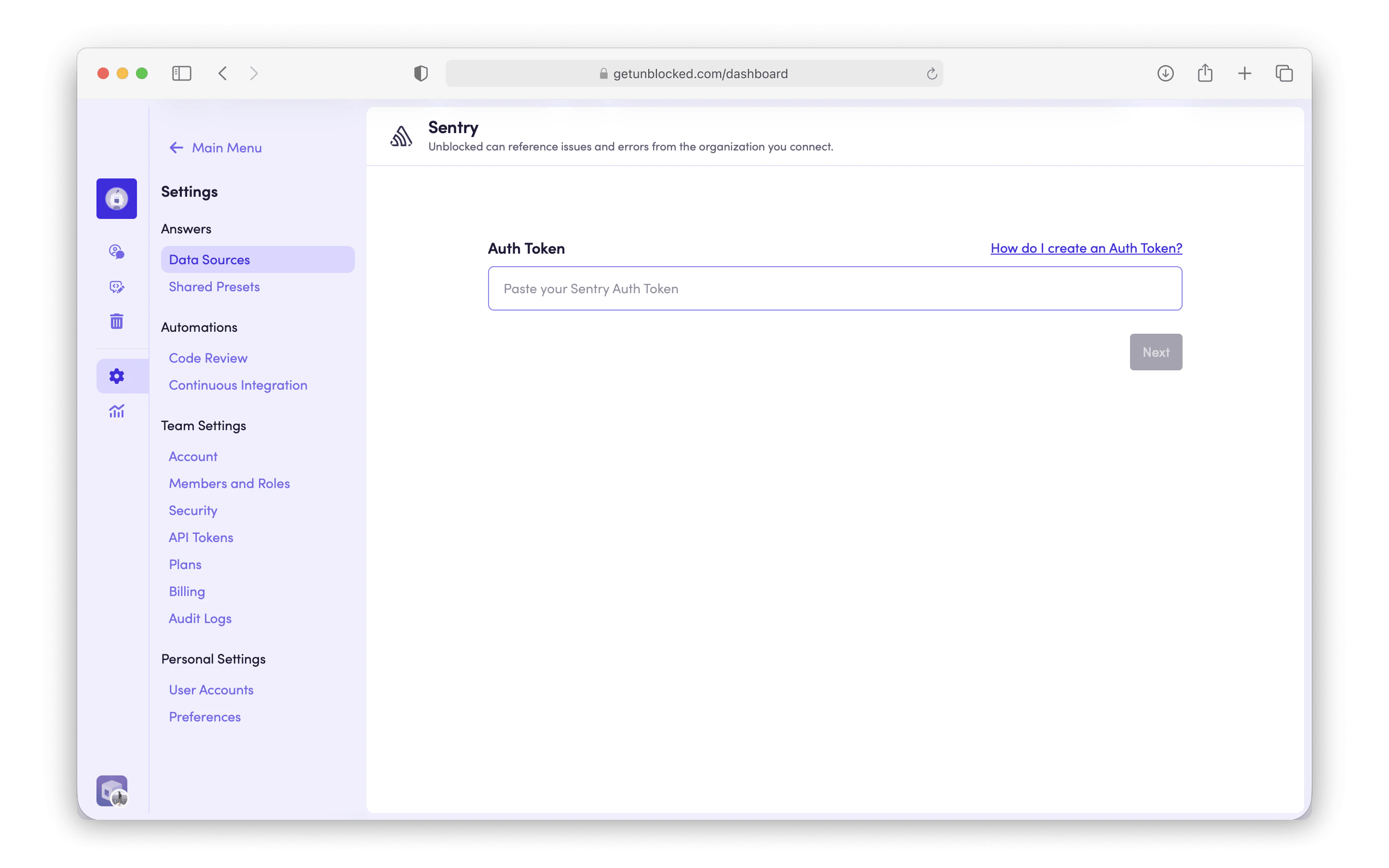This screenshot has width=1389, height=868.
Task: Click the Share icon in the toolbar
Action: tap(1205, 73)
